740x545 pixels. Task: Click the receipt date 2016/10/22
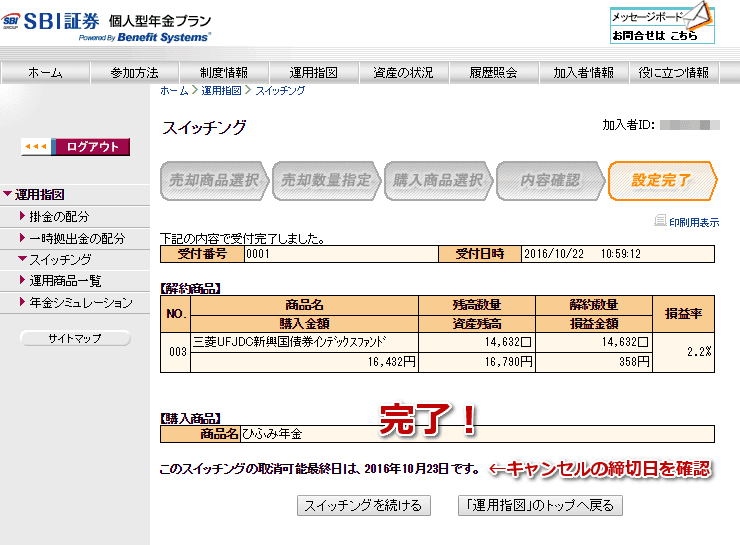tap(554, 254)
